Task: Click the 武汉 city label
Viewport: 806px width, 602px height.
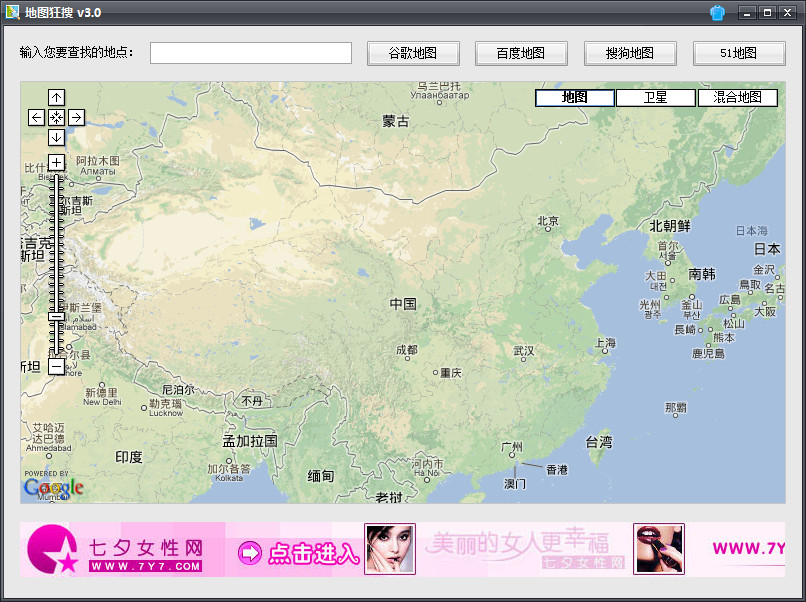Action: (x=524, y=351)
